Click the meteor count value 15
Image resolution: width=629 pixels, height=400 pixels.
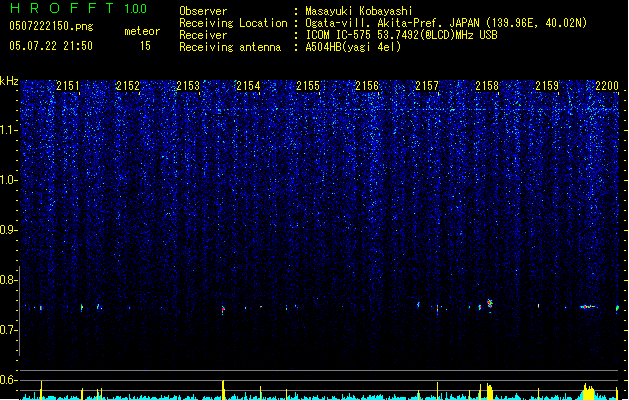click(145, 46)
